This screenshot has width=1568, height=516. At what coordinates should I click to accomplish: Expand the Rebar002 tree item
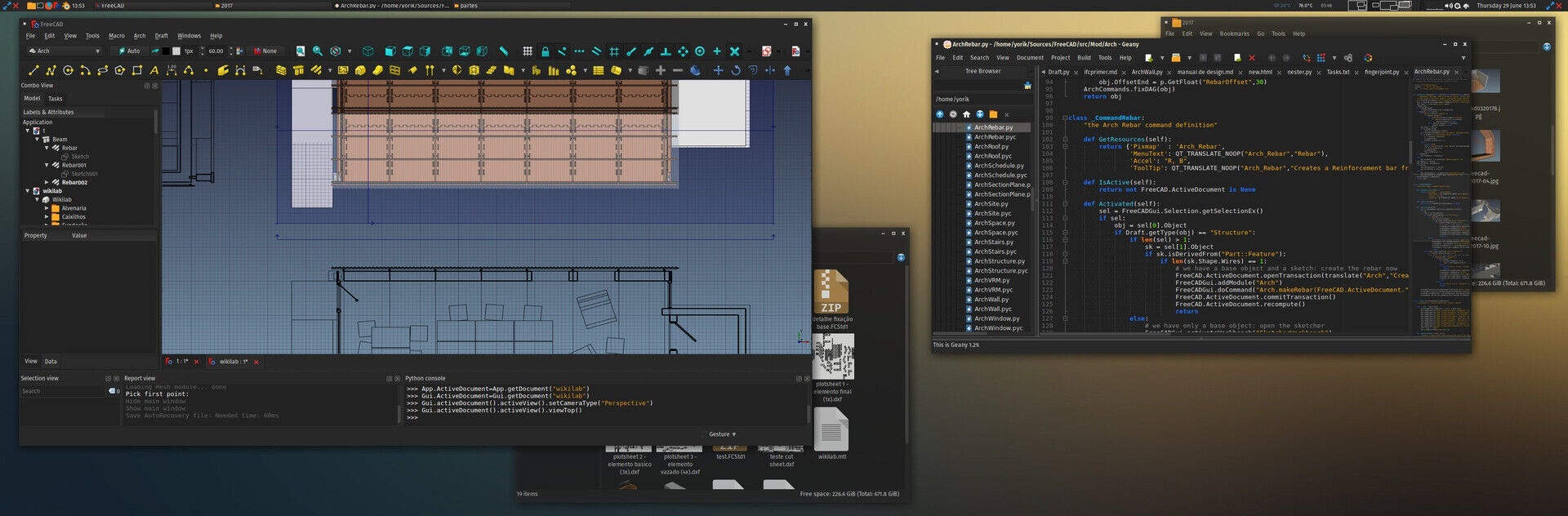pyautogui.click(x=47, y=182)
